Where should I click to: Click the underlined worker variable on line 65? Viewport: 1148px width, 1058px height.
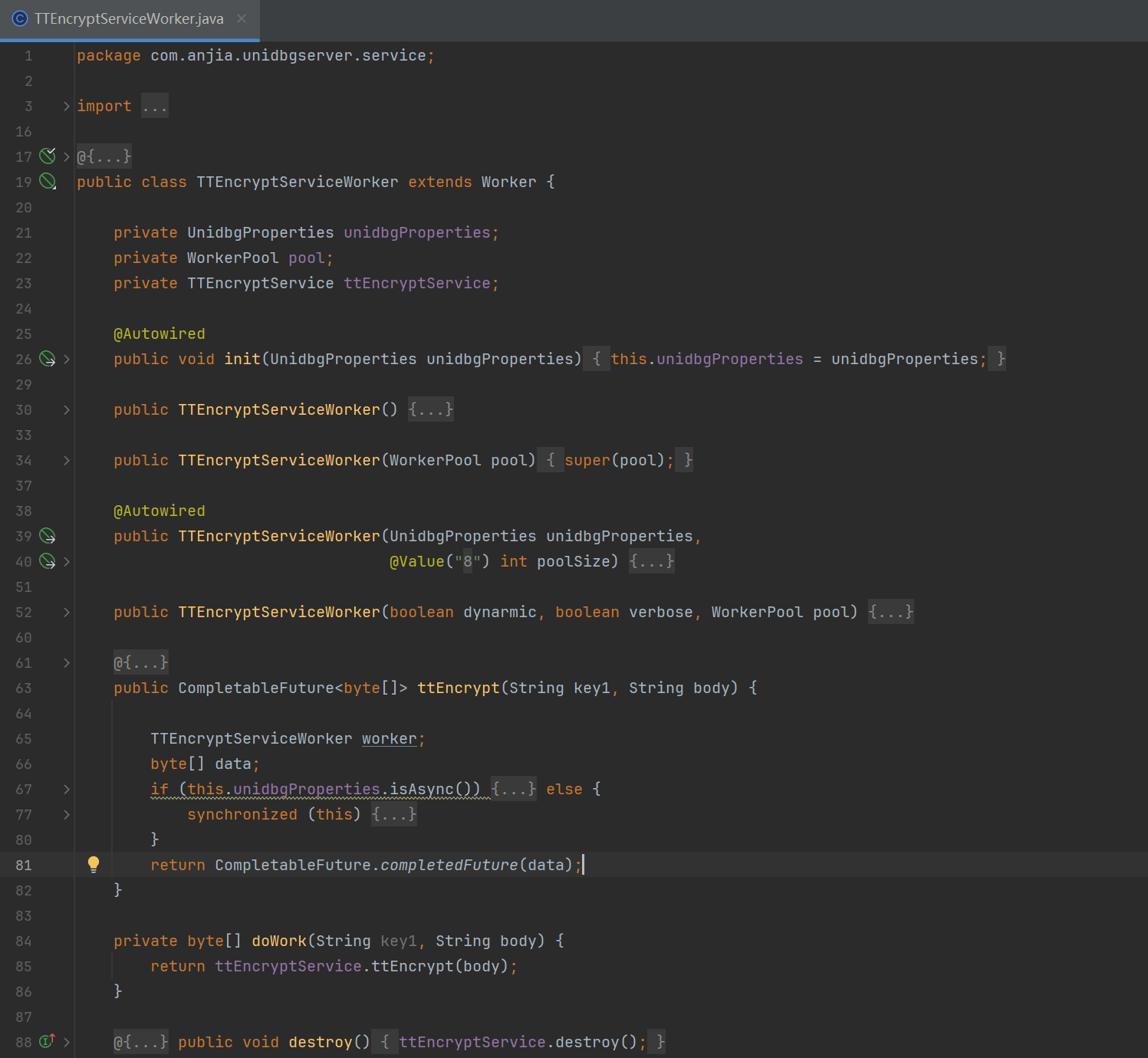(x=390, y=738)
